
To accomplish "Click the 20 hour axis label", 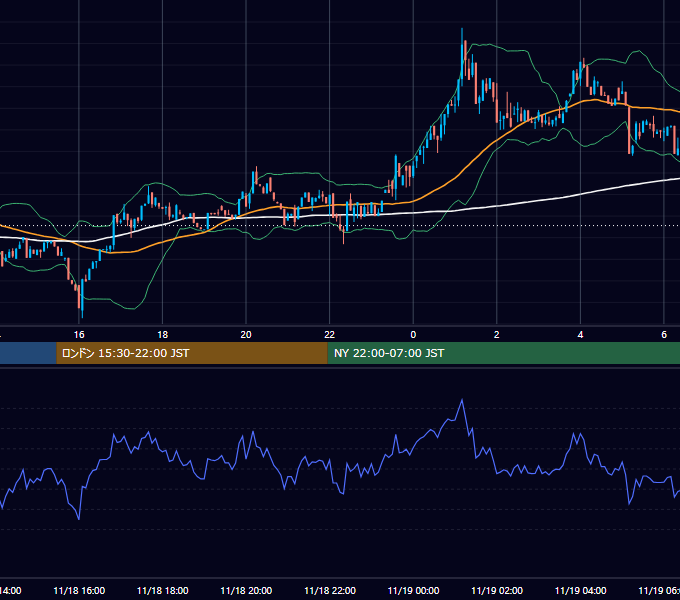I will (x=246, y=335).
